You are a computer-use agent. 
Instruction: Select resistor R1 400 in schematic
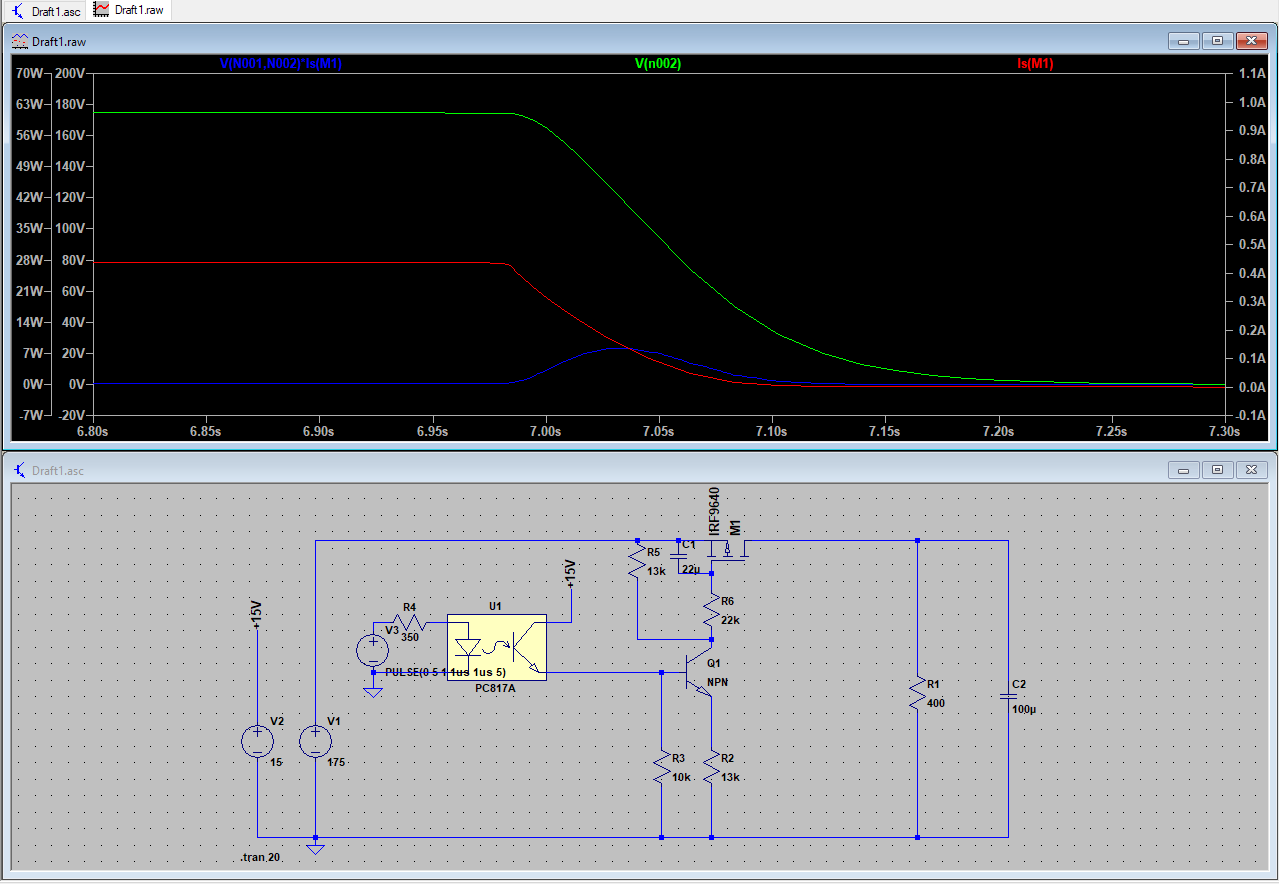tap(917, 693)
